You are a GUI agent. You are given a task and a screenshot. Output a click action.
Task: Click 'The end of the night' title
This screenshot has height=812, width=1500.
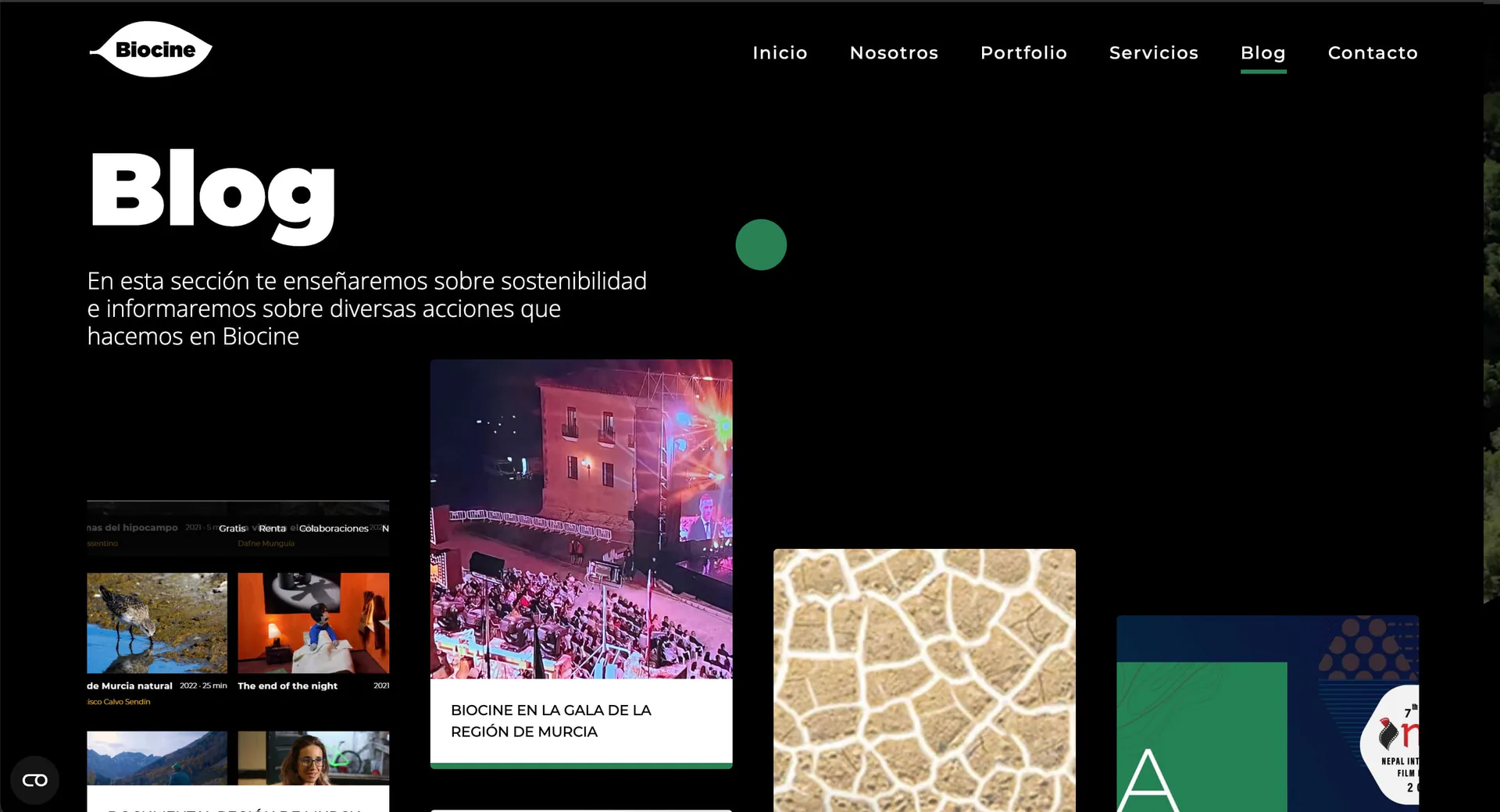point(287,686)
